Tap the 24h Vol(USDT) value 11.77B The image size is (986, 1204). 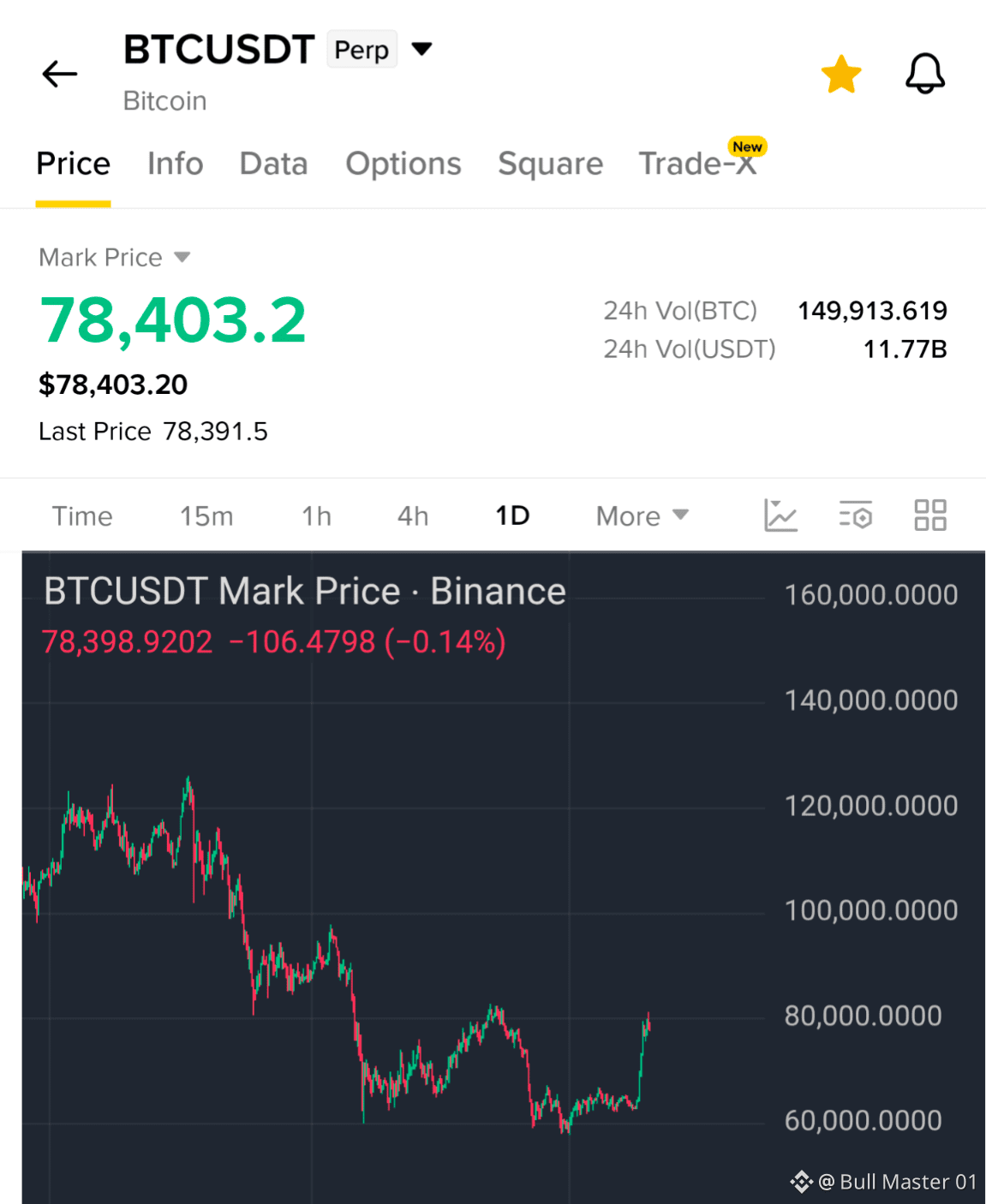(x=905, y=349)
